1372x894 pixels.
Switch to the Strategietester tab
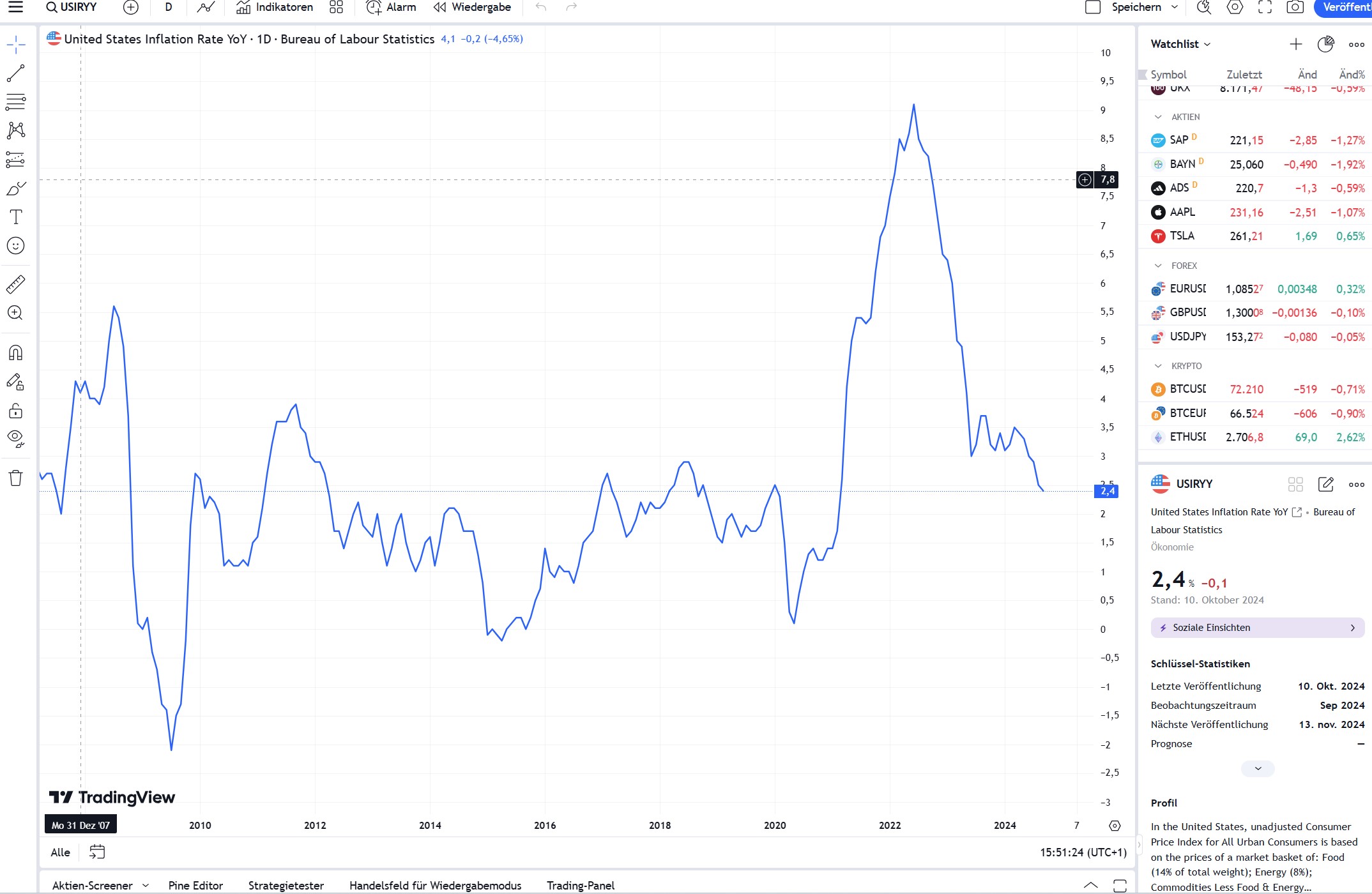coord(286,886)
